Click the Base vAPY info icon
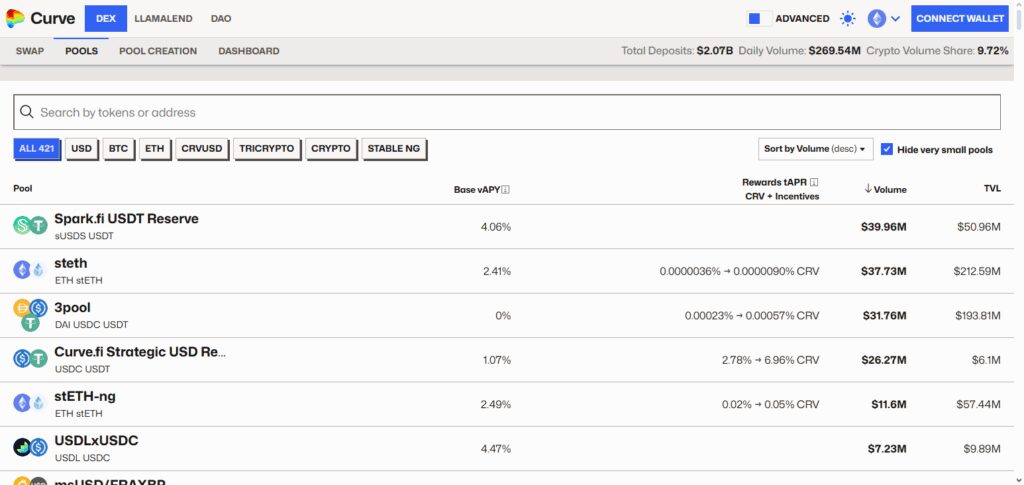 click(505, 190)
